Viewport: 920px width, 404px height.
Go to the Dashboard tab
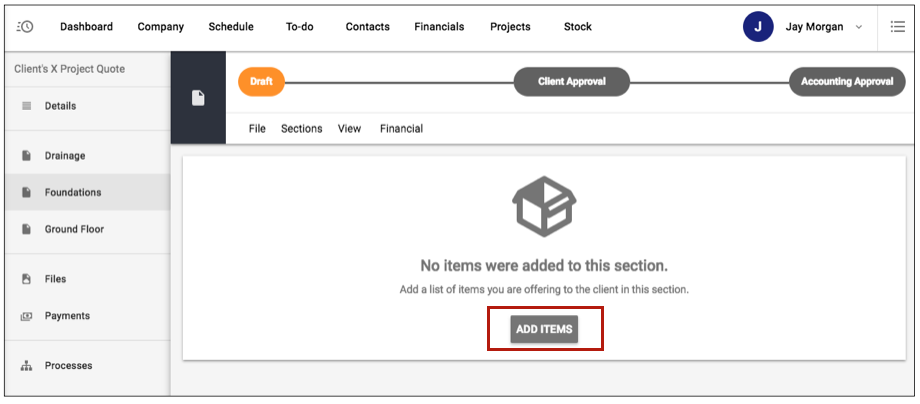pos(86,27)
